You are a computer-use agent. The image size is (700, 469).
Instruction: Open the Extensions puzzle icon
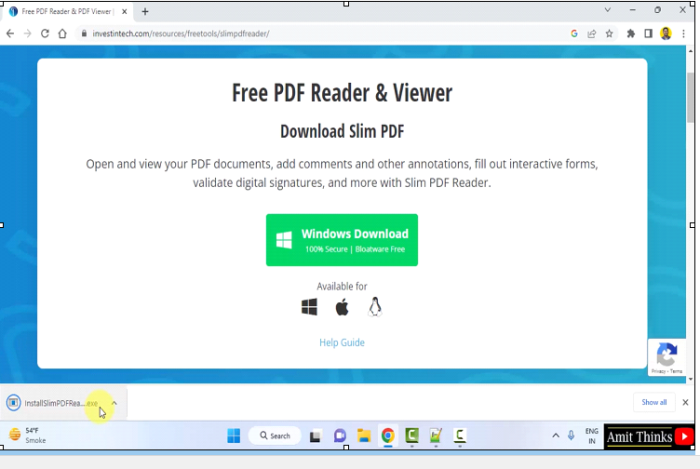(630, 33)
